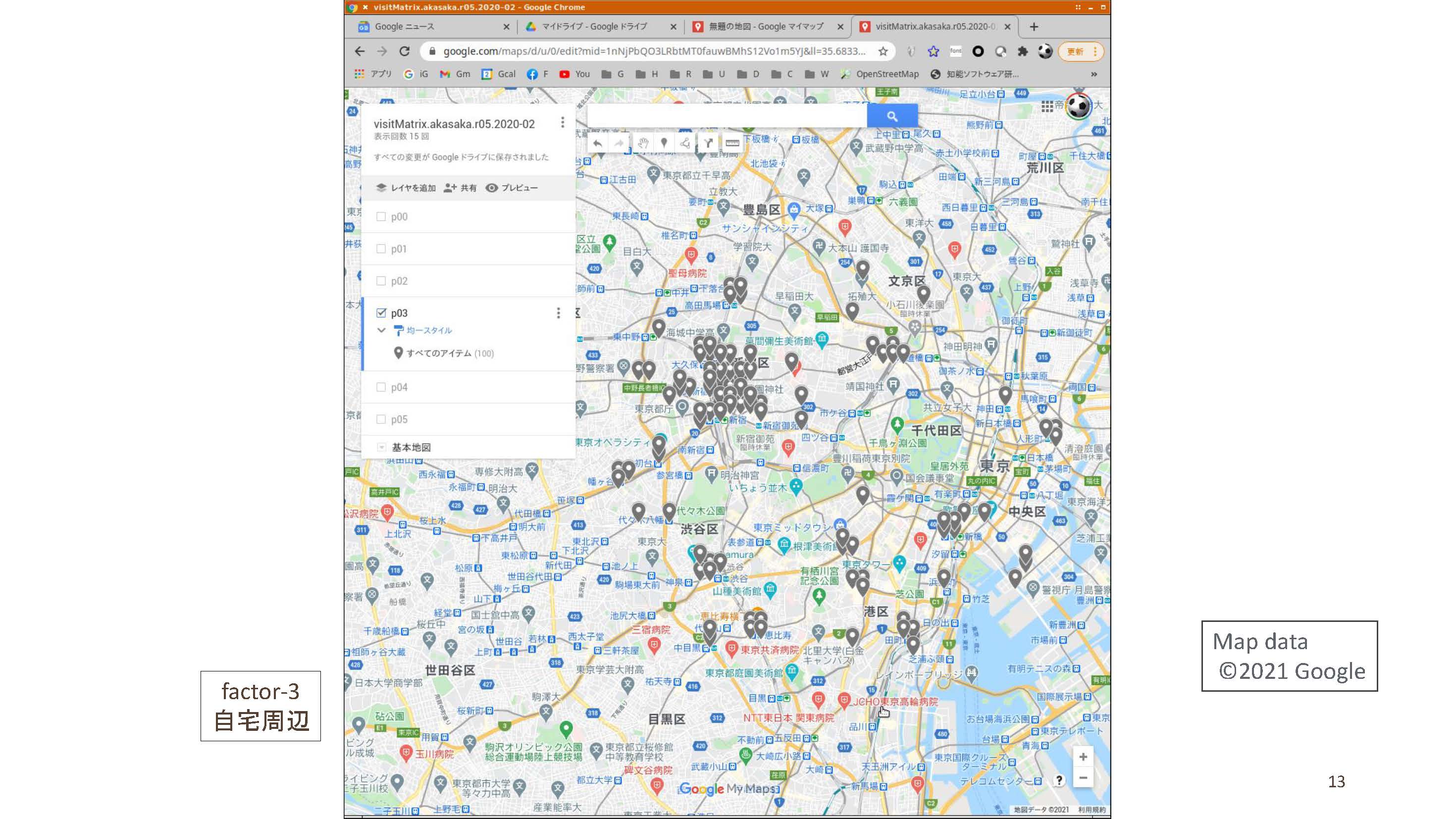Image resolution: width=1456 pixels, height=819 pixels.
Task: Enable the p04 layer checkbox
Action: tap(381, 387)
